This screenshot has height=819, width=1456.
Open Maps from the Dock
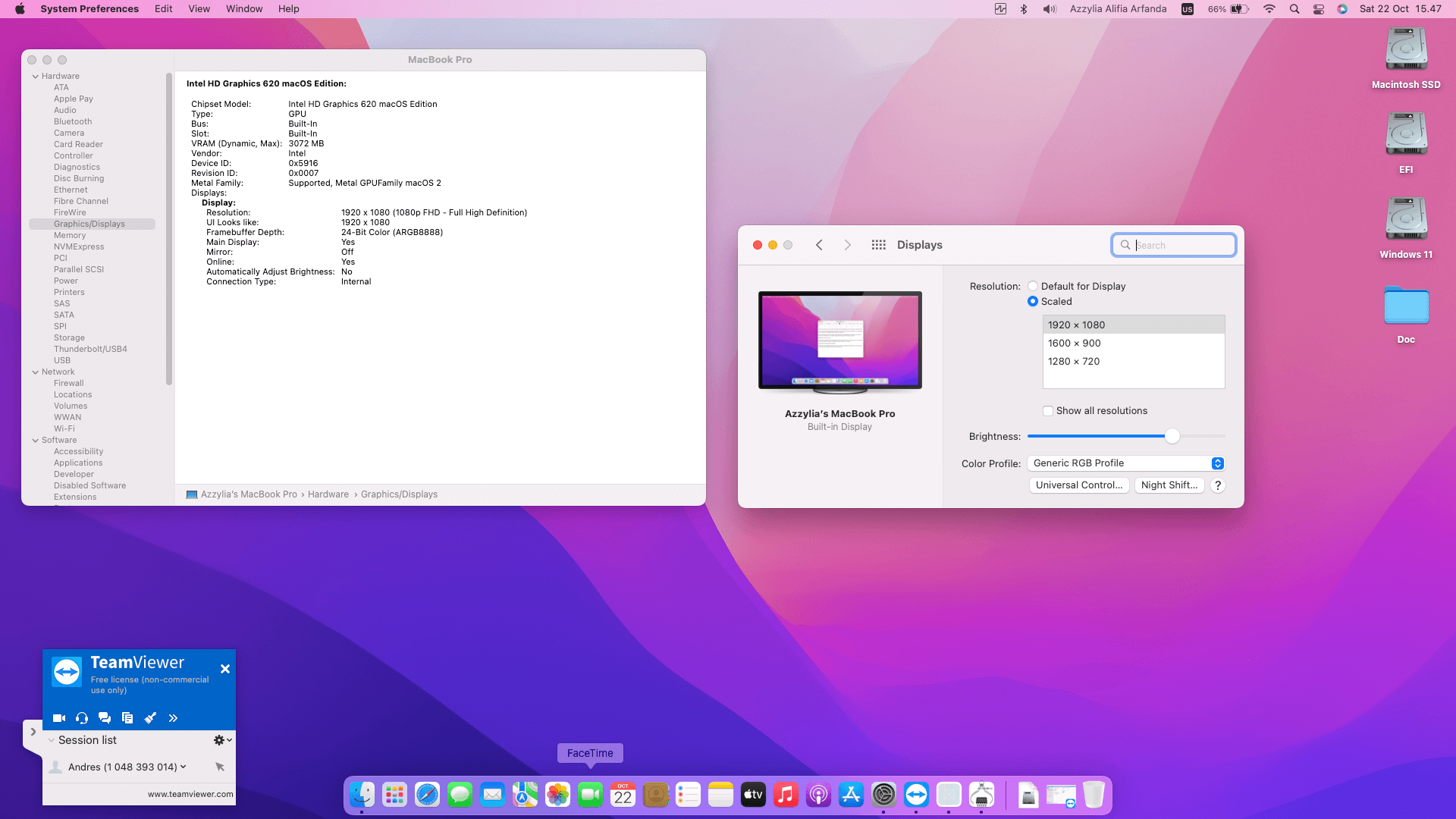pos(525,795)
